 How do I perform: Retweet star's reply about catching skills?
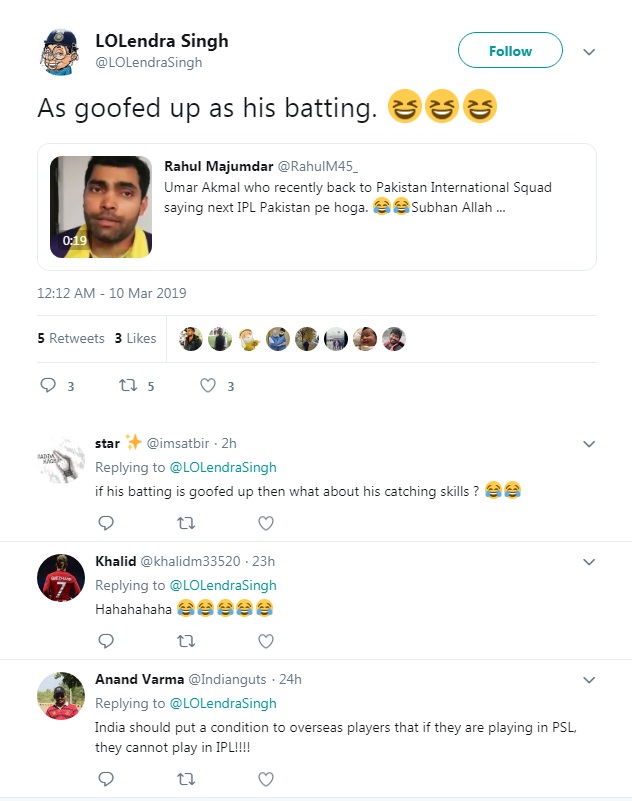[x=186, y=523]
